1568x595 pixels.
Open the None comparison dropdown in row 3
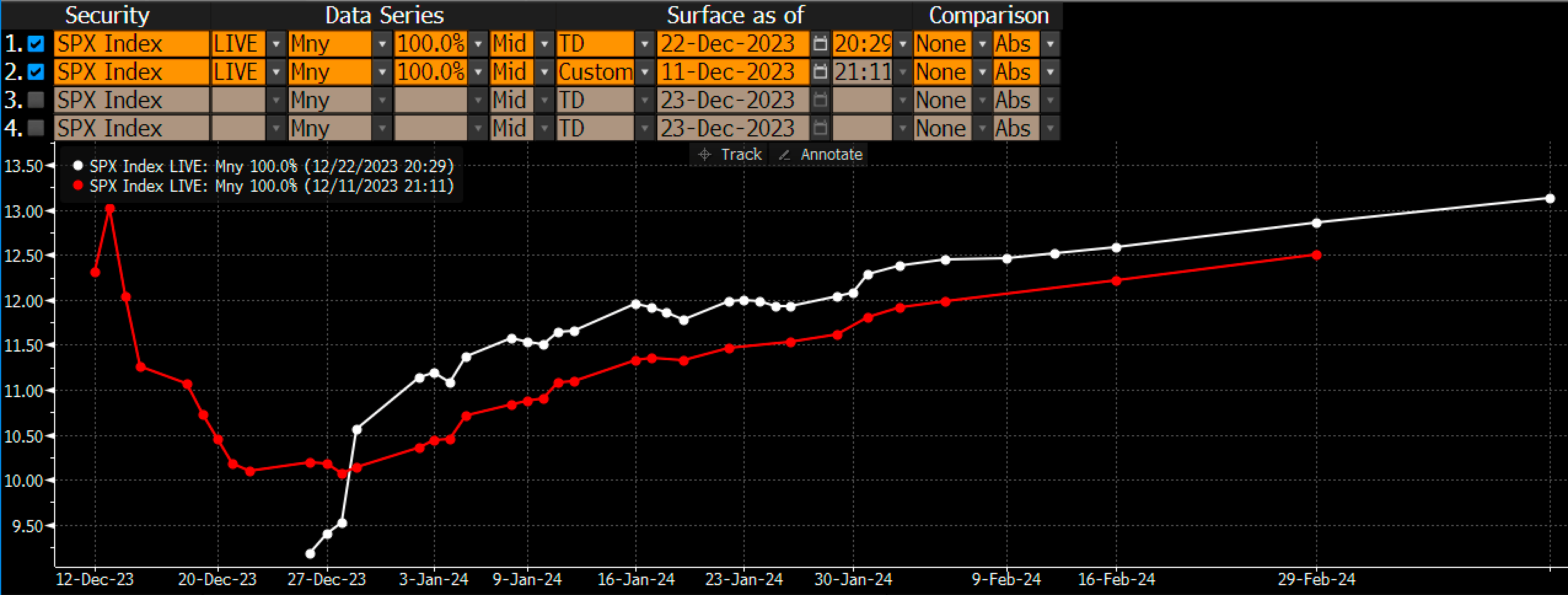(982, 100)
